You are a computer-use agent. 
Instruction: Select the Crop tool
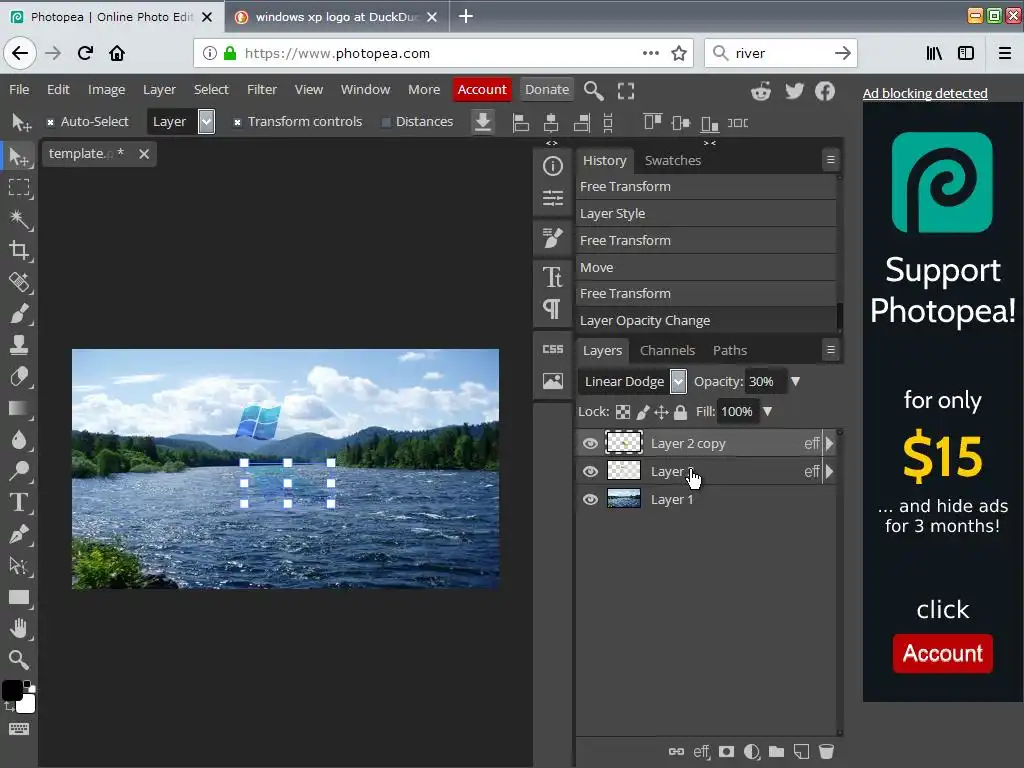[x=18, y=251]
